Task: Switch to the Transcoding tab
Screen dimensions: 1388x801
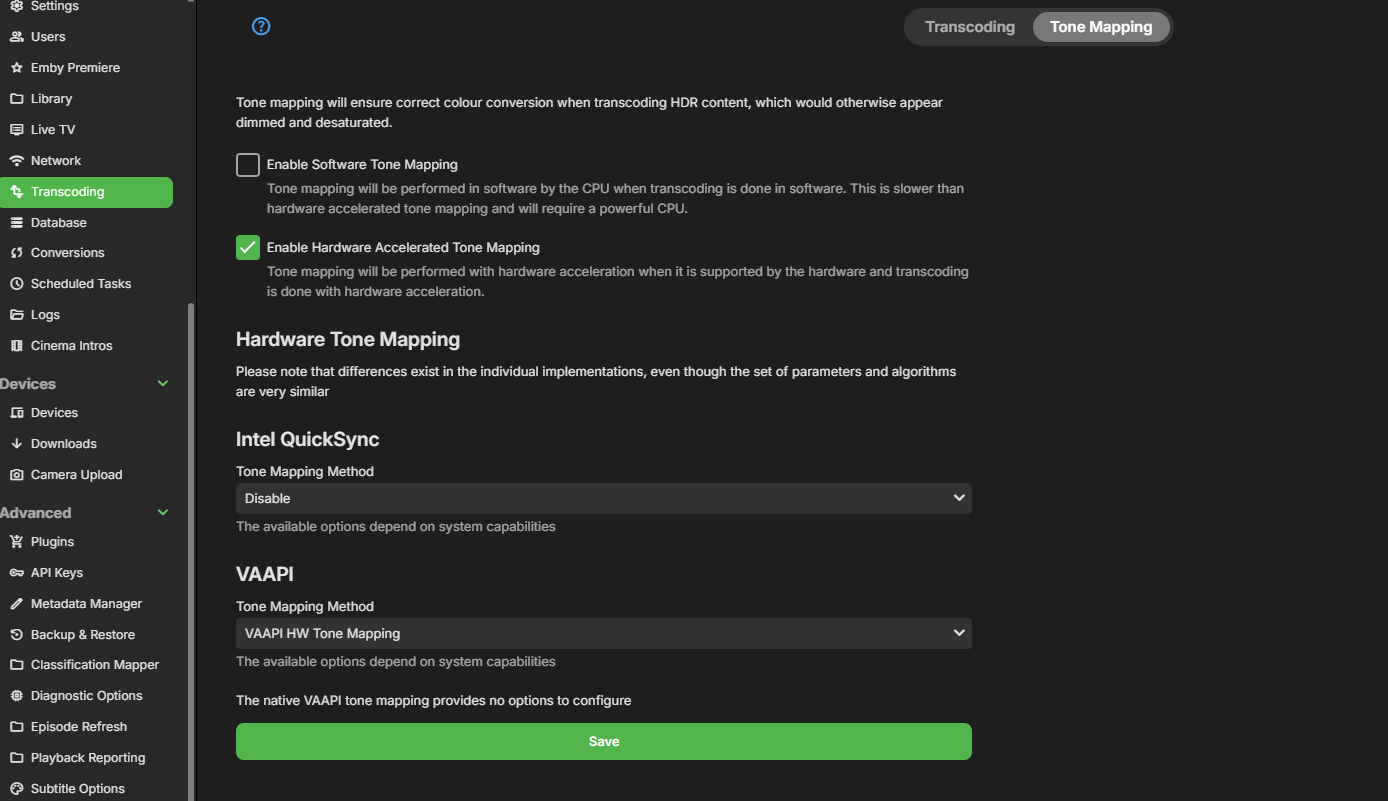Action: click(969, 27)
